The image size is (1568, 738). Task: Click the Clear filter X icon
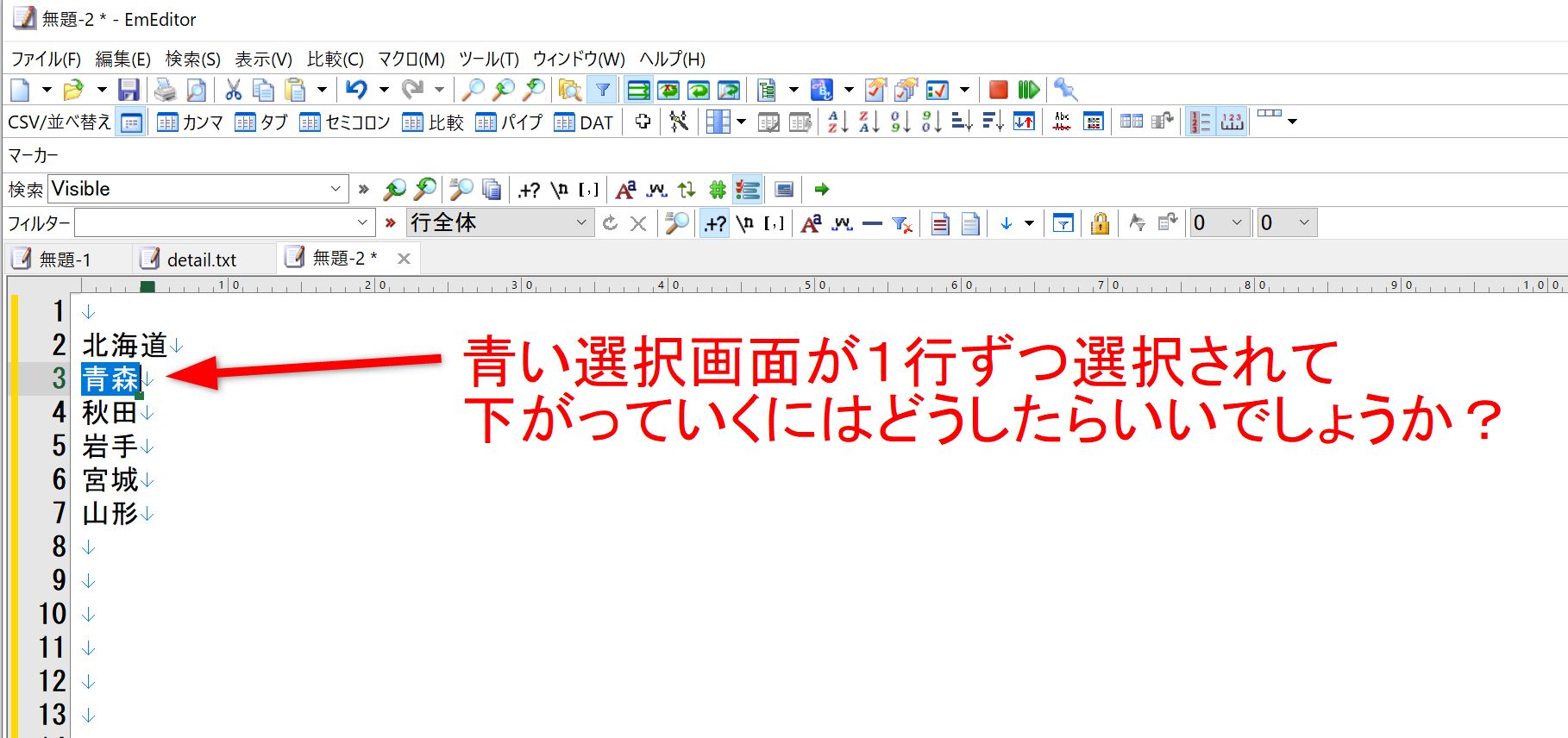638,223
